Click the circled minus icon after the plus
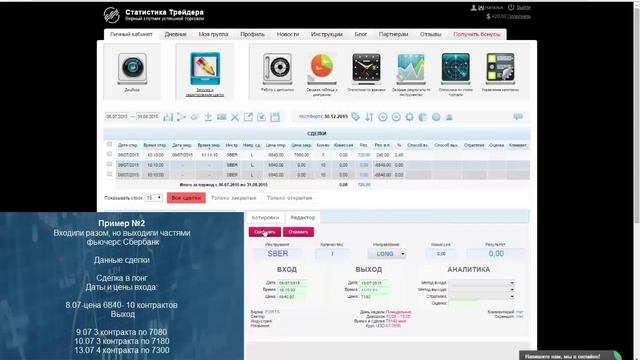This screenshot has width=640, height=360. [396, 117]
